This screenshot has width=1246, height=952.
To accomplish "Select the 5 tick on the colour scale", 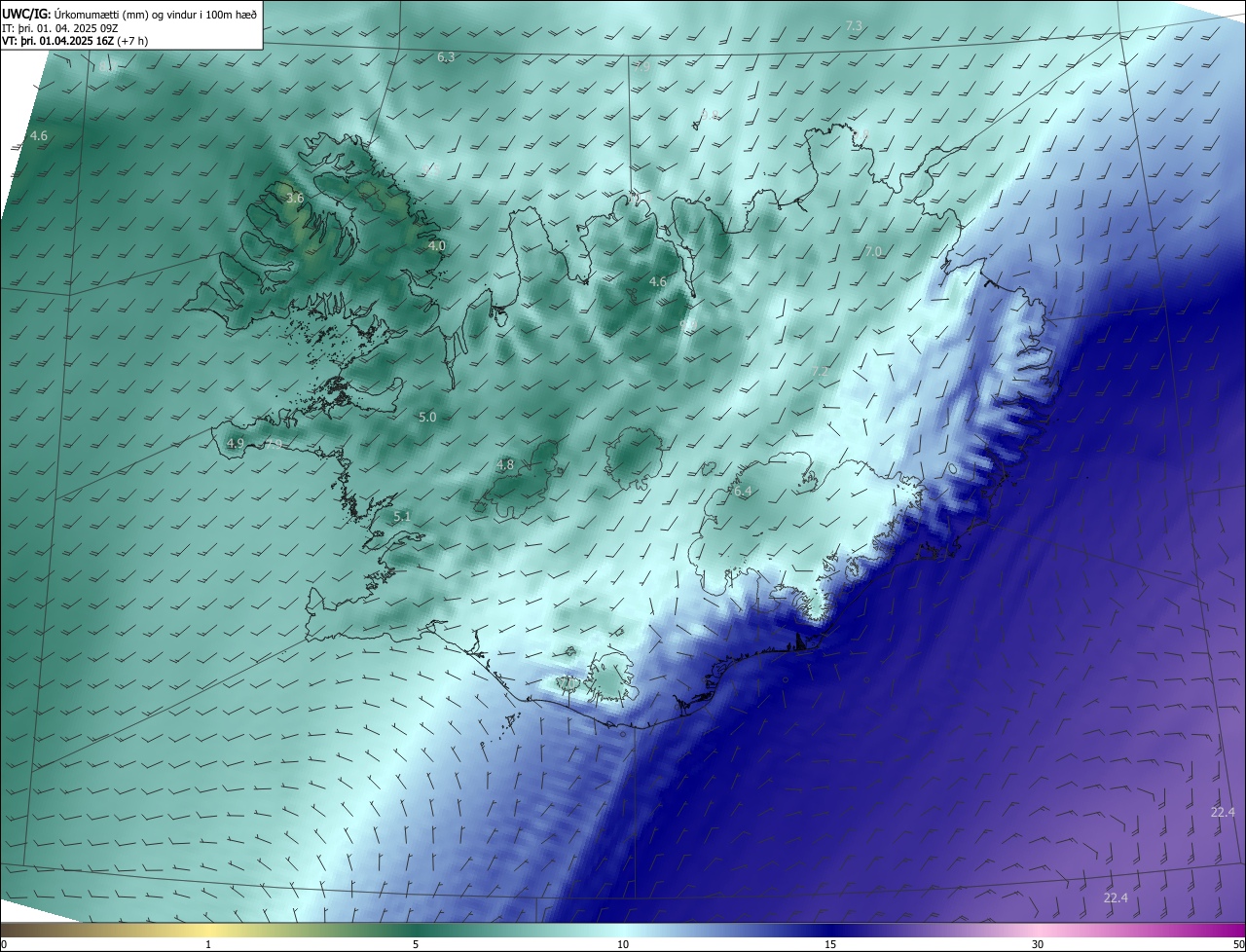I will (416, 944).
